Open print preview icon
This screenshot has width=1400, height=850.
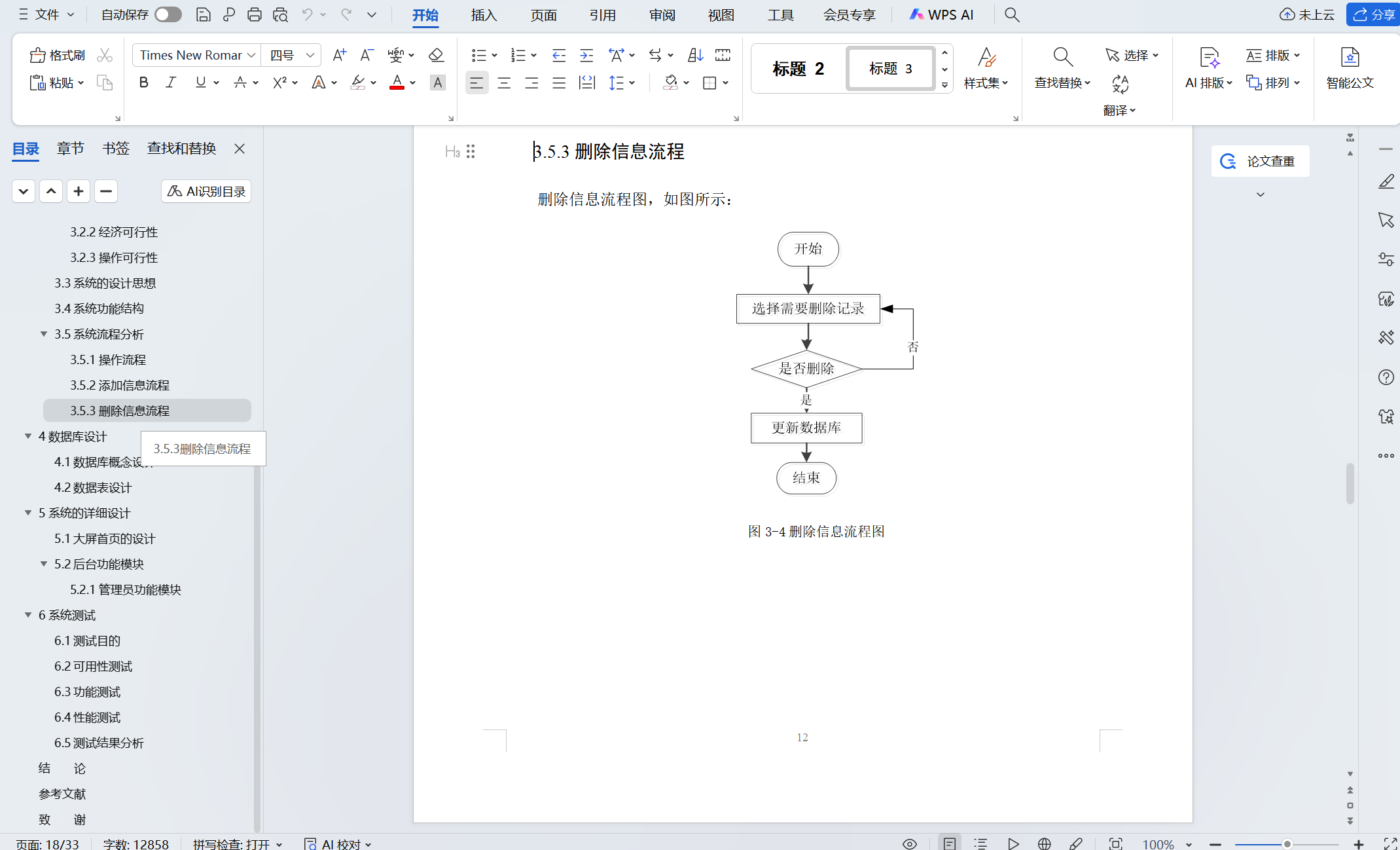pos(281,14)
